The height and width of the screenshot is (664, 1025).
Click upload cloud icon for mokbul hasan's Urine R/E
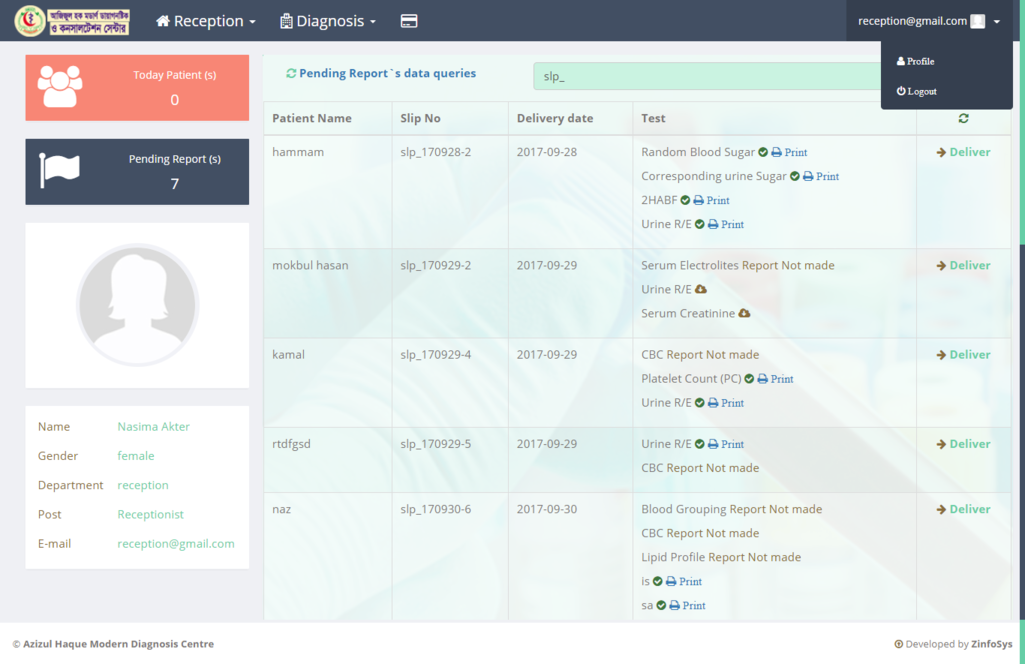click(x=701, y=290)
